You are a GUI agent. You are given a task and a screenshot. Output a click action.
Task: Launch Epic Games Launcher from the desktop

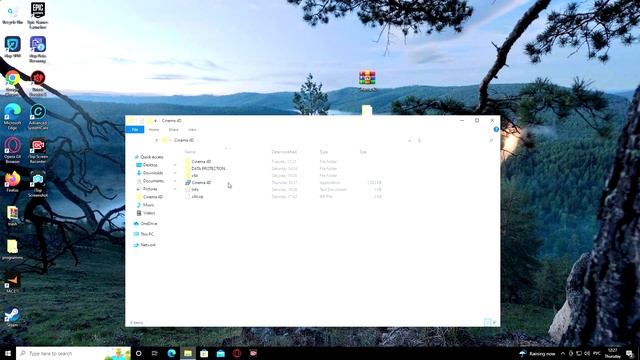tap(38, 15)
